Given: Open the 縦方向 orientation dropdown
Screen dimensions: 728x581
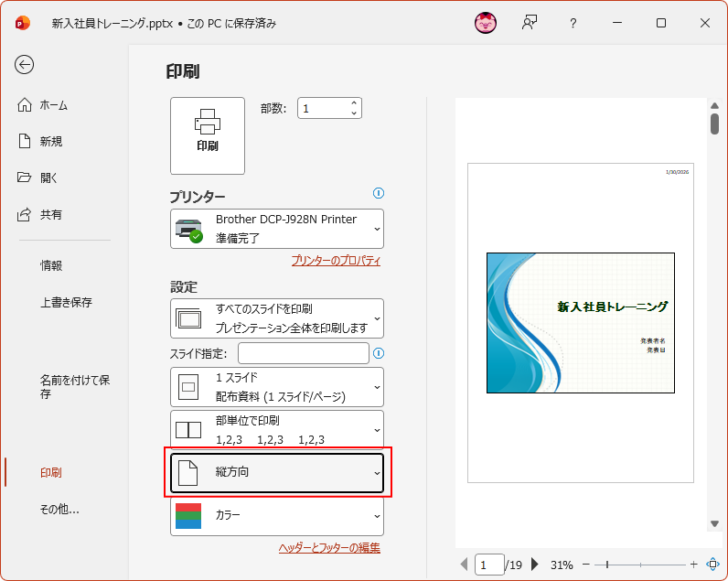Looking at the screenshot, I should tap(277, 473).
